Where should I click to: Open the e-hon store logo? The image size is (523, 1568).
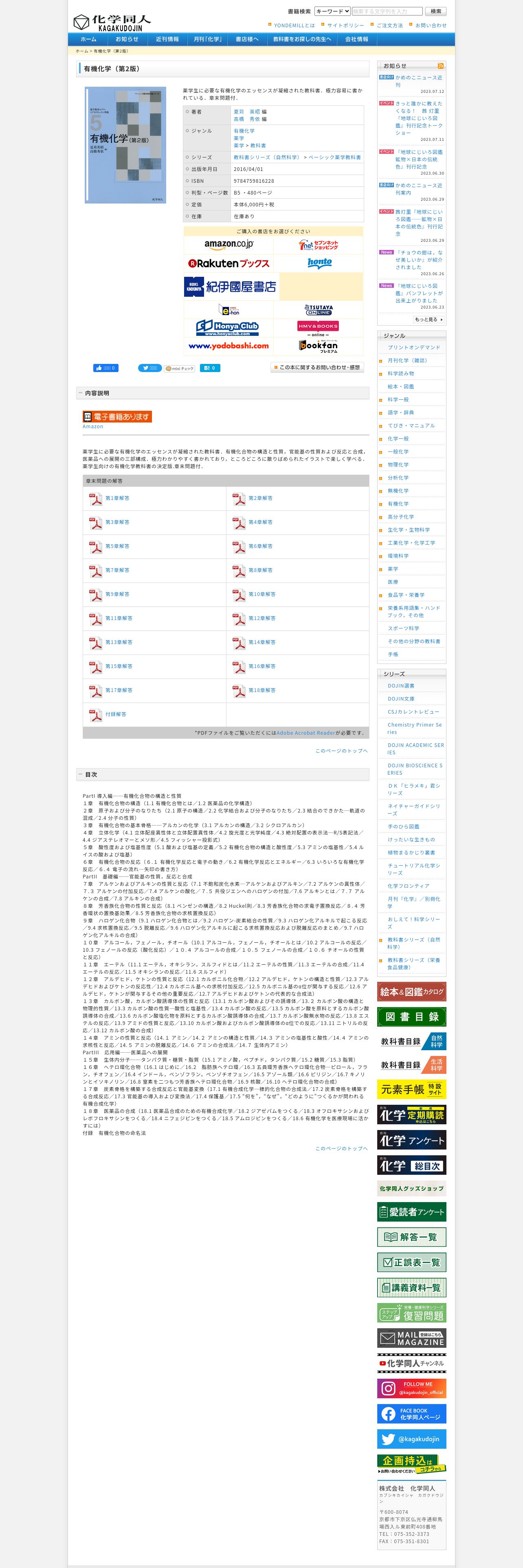tap(229, 310)
